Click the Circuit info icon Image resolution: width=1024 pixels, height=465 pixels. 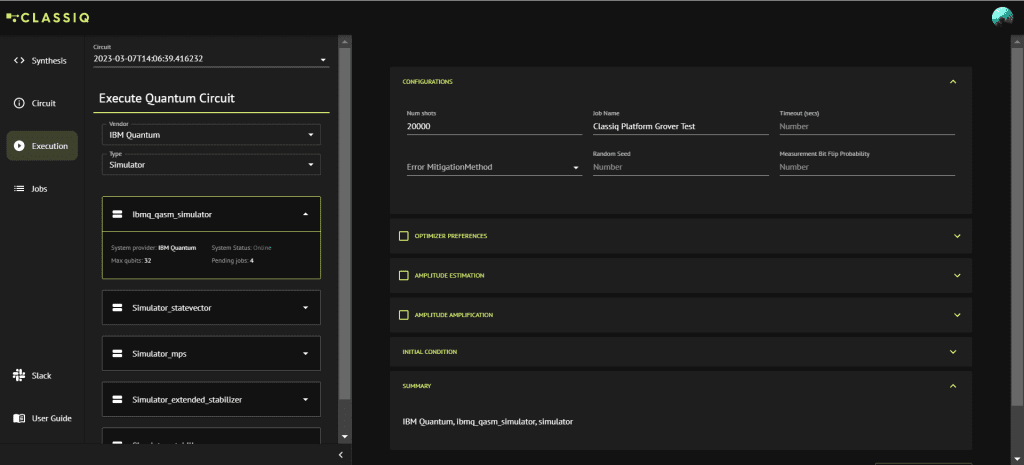18,104
